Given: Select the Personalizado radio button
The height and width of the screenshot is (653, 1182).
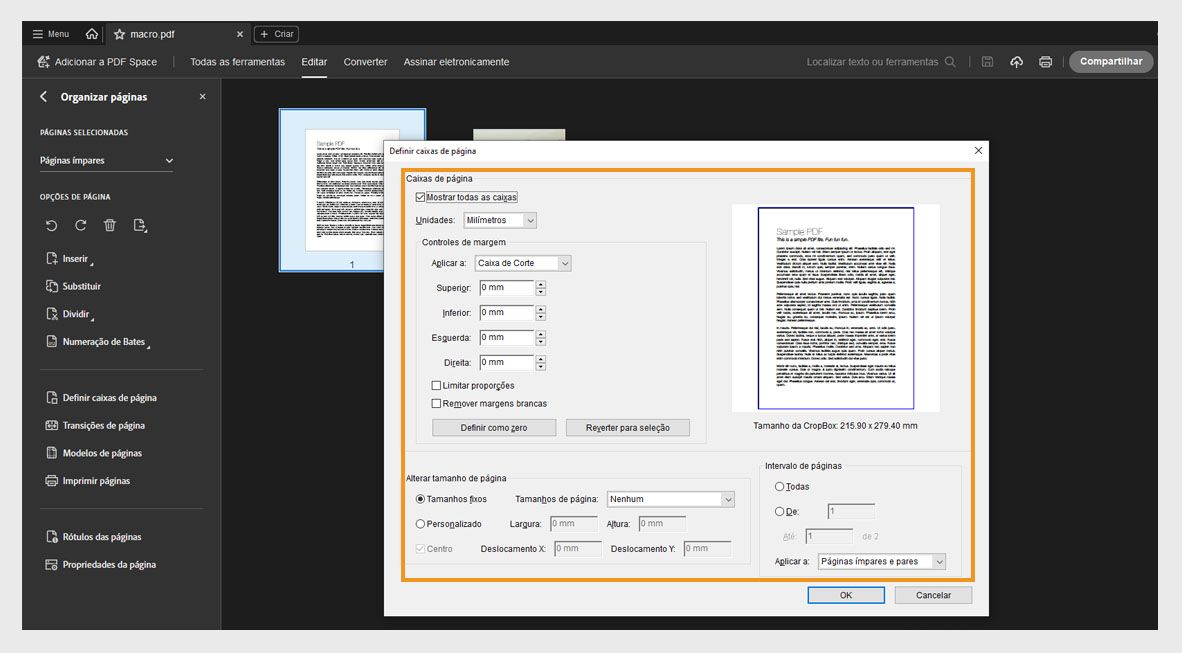Looking at the screenshot, I should click(x=420, y=524).
